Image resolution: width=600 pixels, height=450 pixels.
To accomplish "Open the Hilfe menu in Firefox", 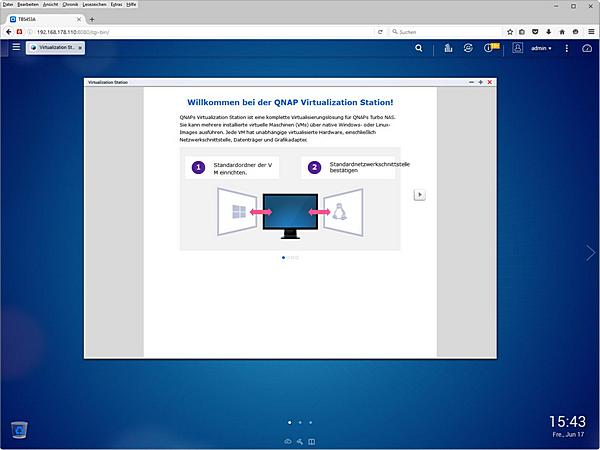I will 131,4.
